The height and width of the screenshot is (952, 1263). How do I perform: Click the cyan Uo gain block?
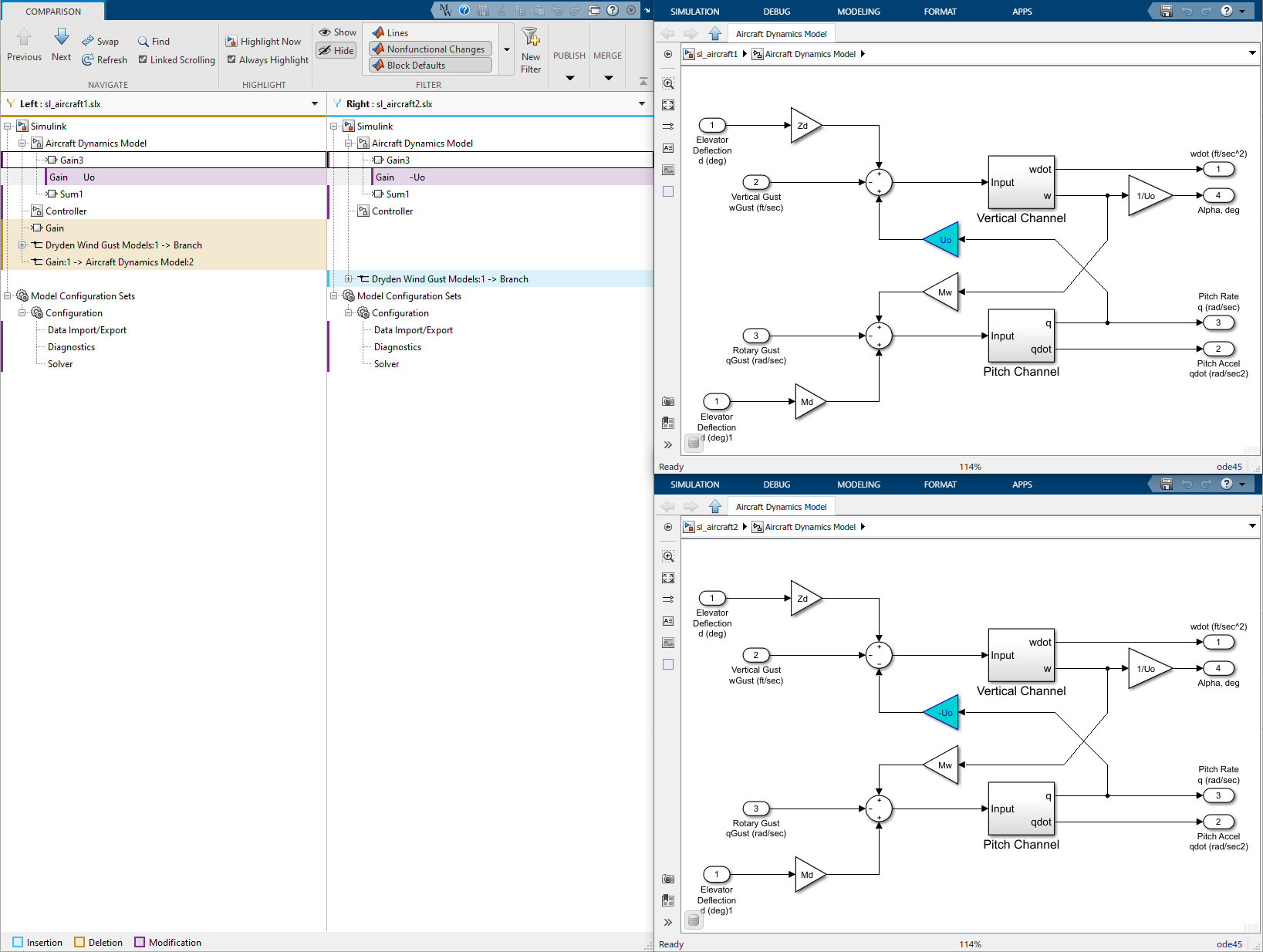pyautogui.click(x=944, y=240)
